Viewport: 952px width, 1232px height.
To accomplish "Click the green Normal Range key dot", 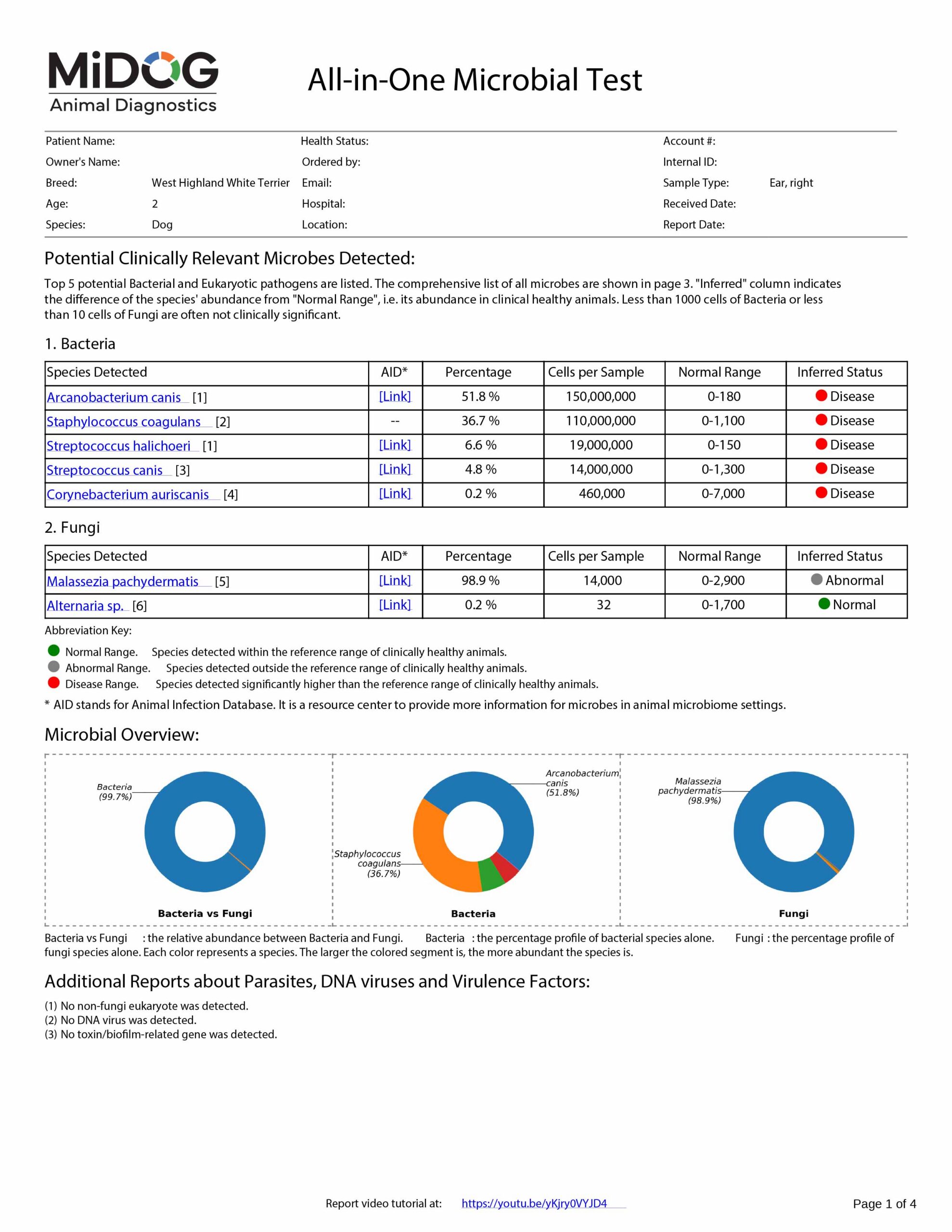I will (53, 651).
